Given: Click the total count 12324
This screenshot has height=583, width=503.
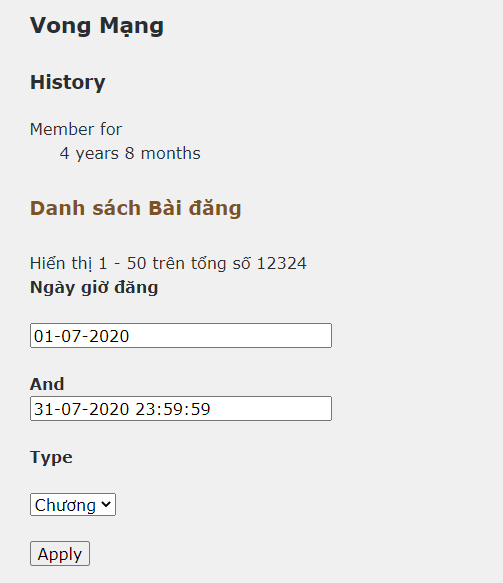Looking at the screenshot, I should 282,263.
